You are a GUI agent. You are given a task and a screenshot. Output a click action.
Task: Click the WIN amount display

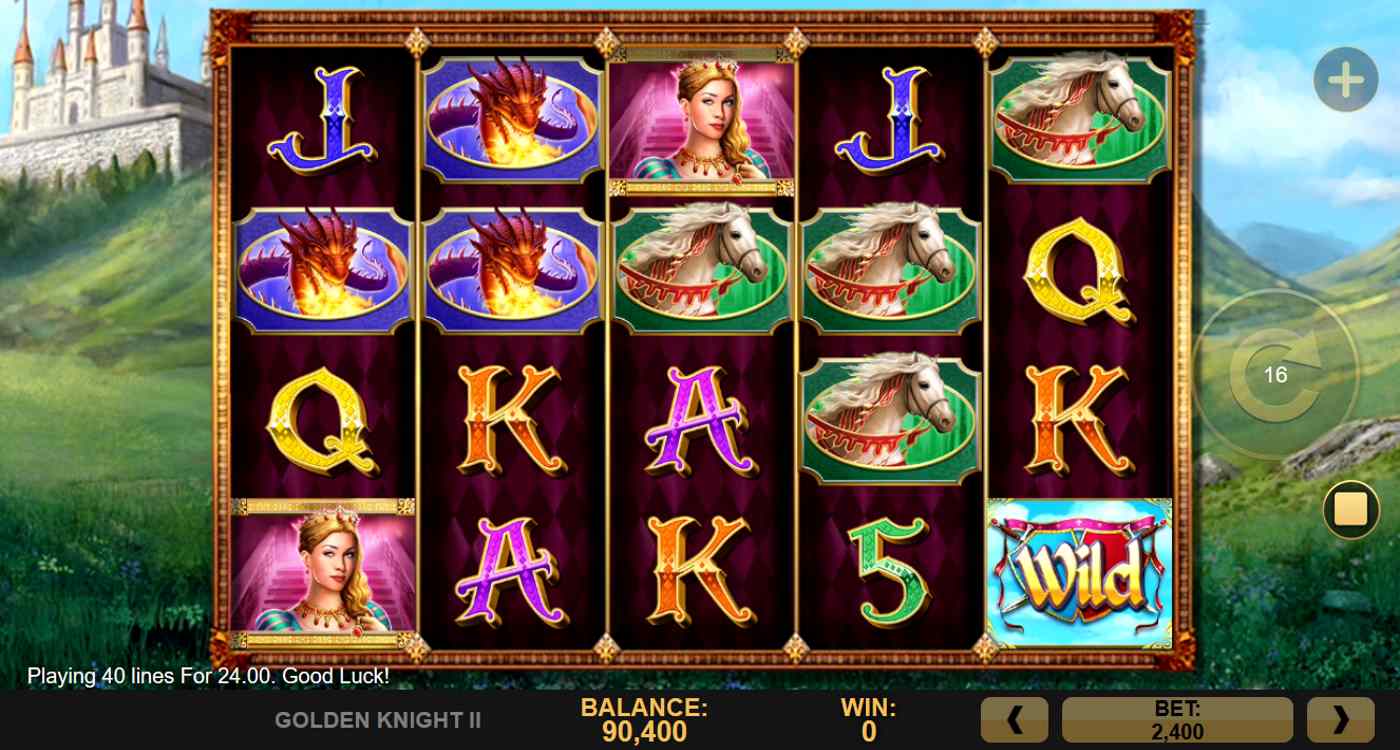click(868, 720)
